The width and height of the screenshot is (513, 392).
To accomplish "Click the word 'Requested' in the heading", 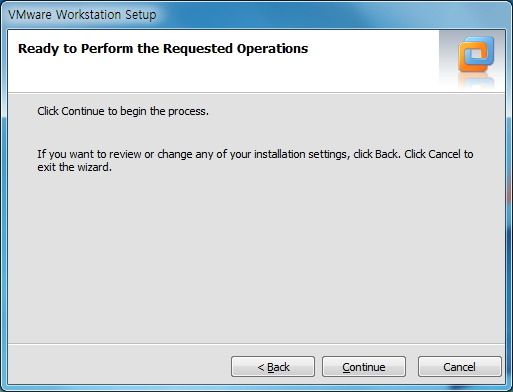I will (x=198, y=49).
